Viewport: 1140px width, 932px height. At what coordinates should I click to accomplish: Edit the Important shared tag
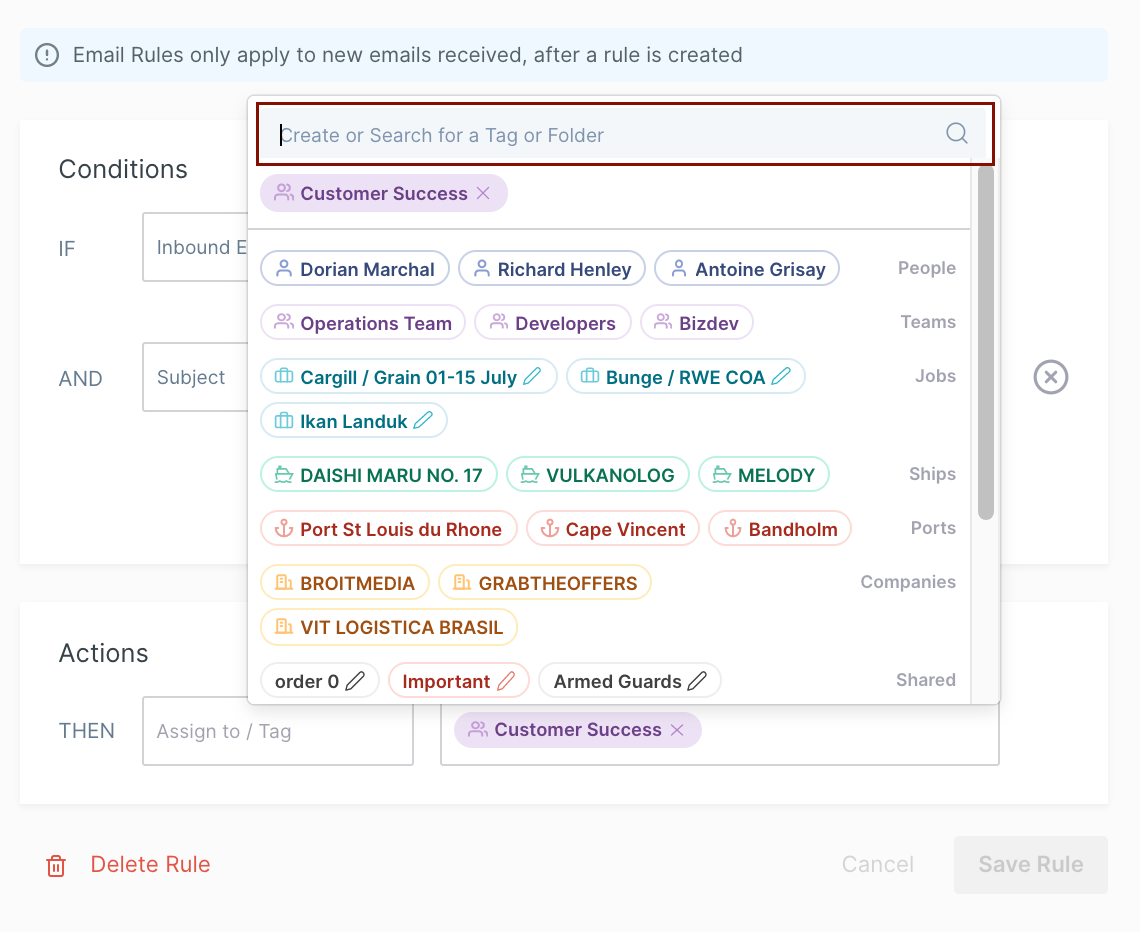[x=506, y=682]
